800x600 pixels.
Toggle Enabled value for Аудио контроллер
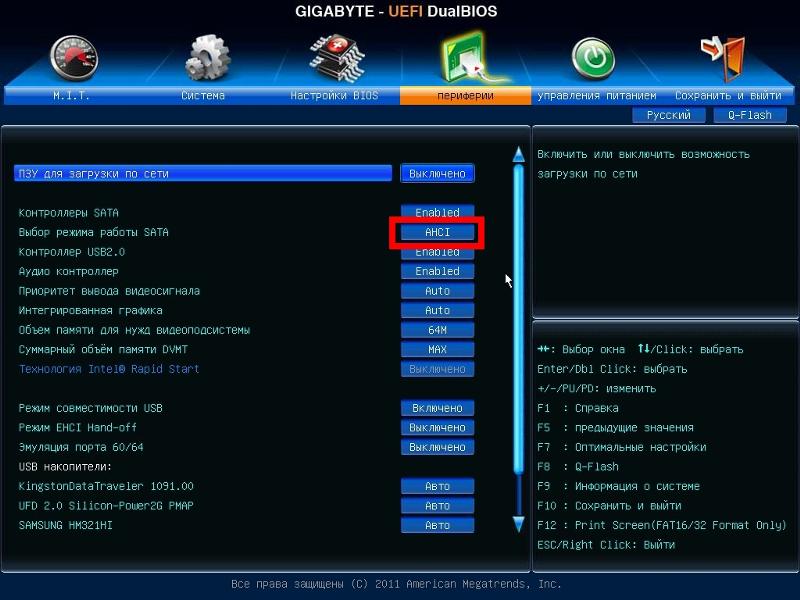pyautogui.click(x=437, y=271)
